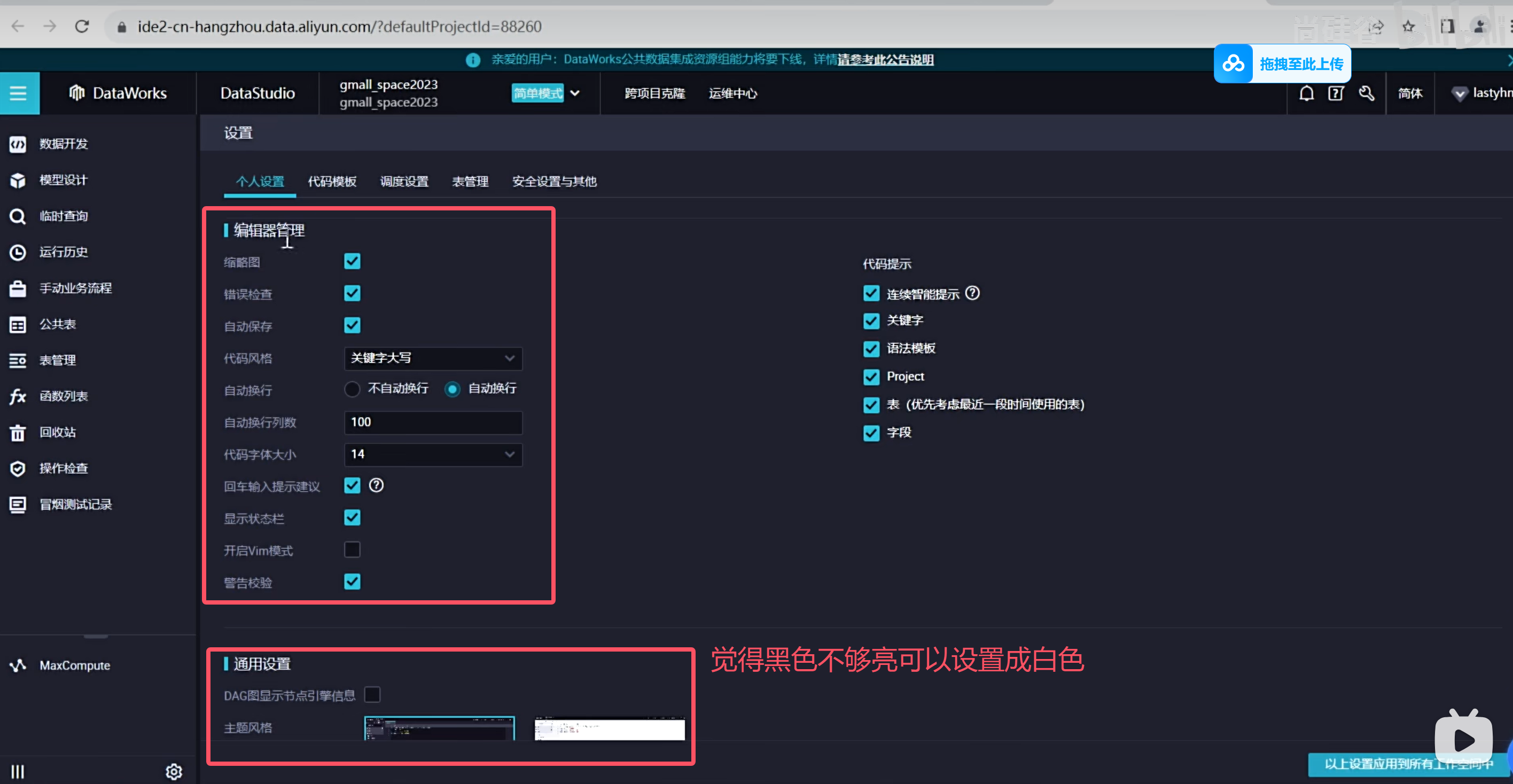This screenshot has height=784, width=1513.
Task: Open the 代码风格 dropdown
Action: (x=433, y=358)
